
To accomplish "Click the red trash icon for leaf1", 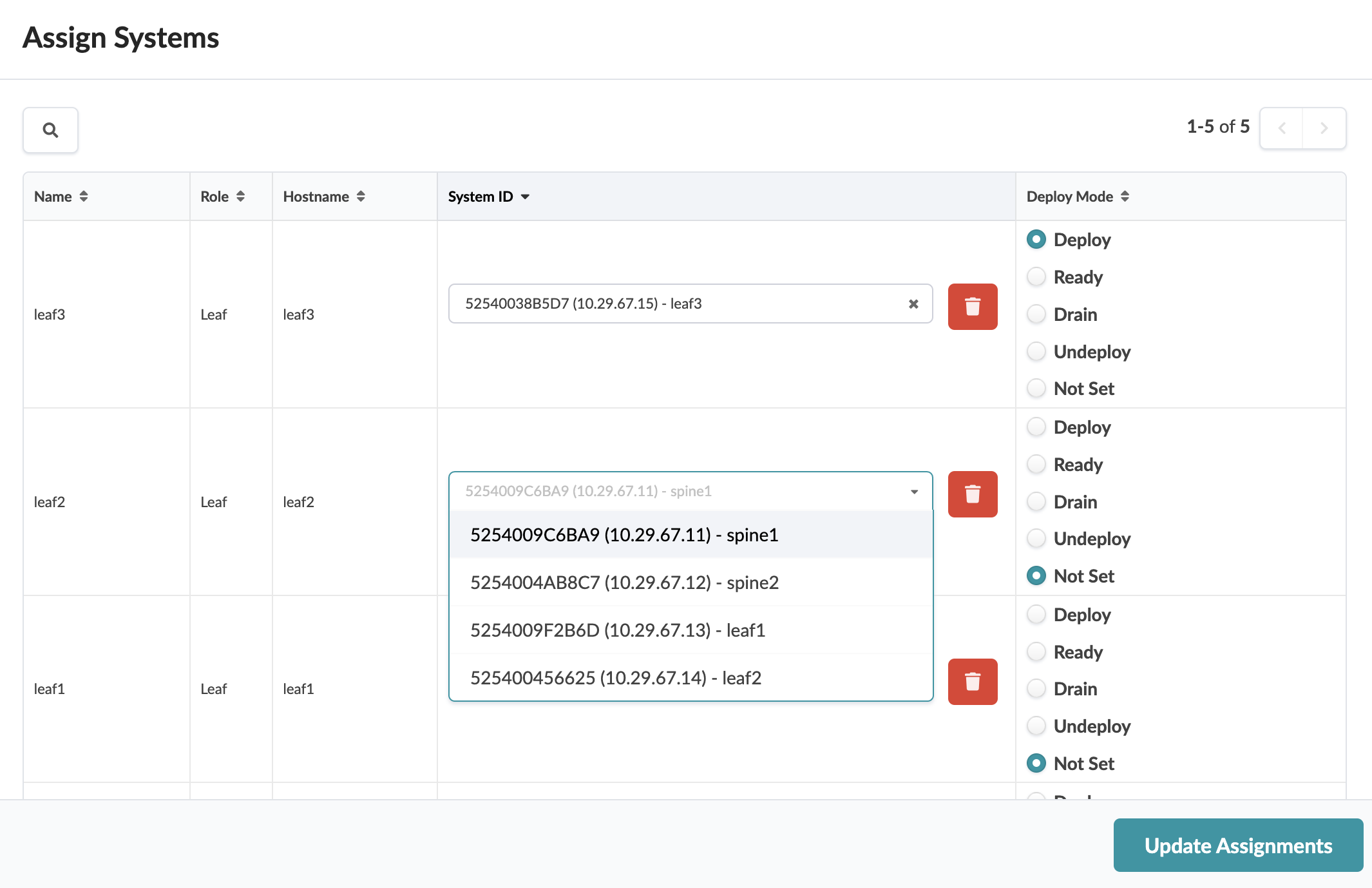I will (x=972, y=682).
